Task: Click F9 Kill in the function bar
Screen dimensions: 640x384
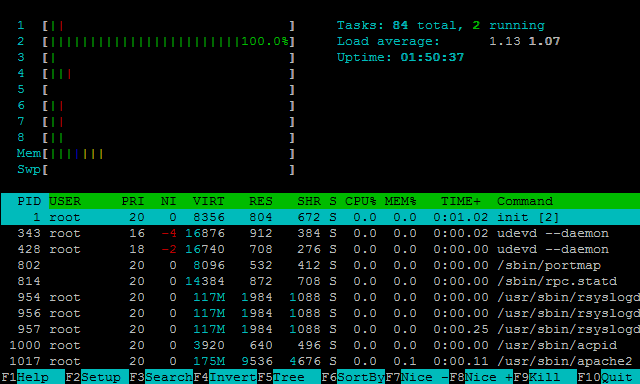Action: click(545, 377)
